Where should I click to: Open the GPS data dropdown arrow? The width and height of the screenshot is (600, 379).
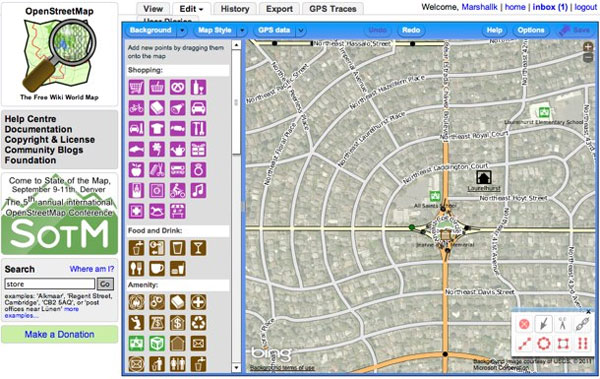pos(301,30)
